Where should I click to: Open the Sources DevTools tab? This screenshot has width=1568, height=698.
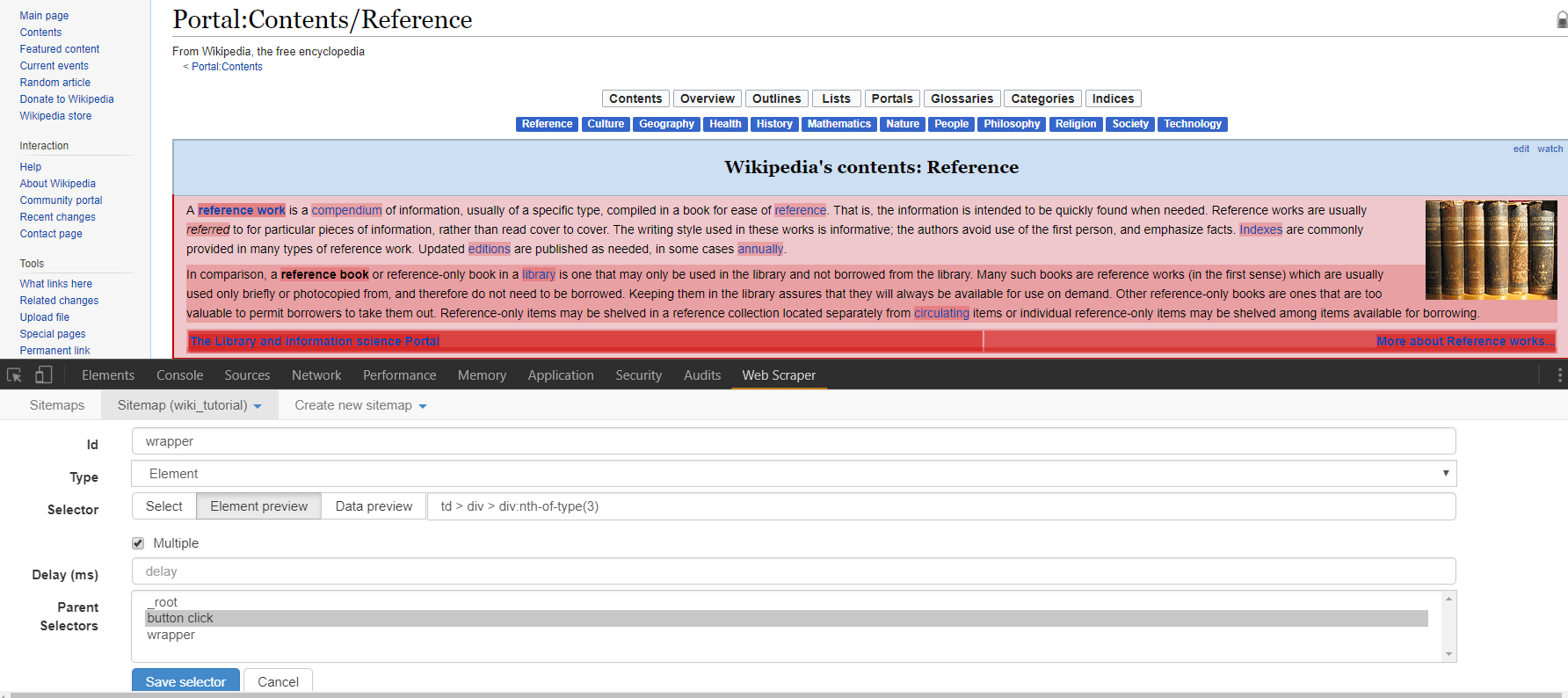[247, 375]
